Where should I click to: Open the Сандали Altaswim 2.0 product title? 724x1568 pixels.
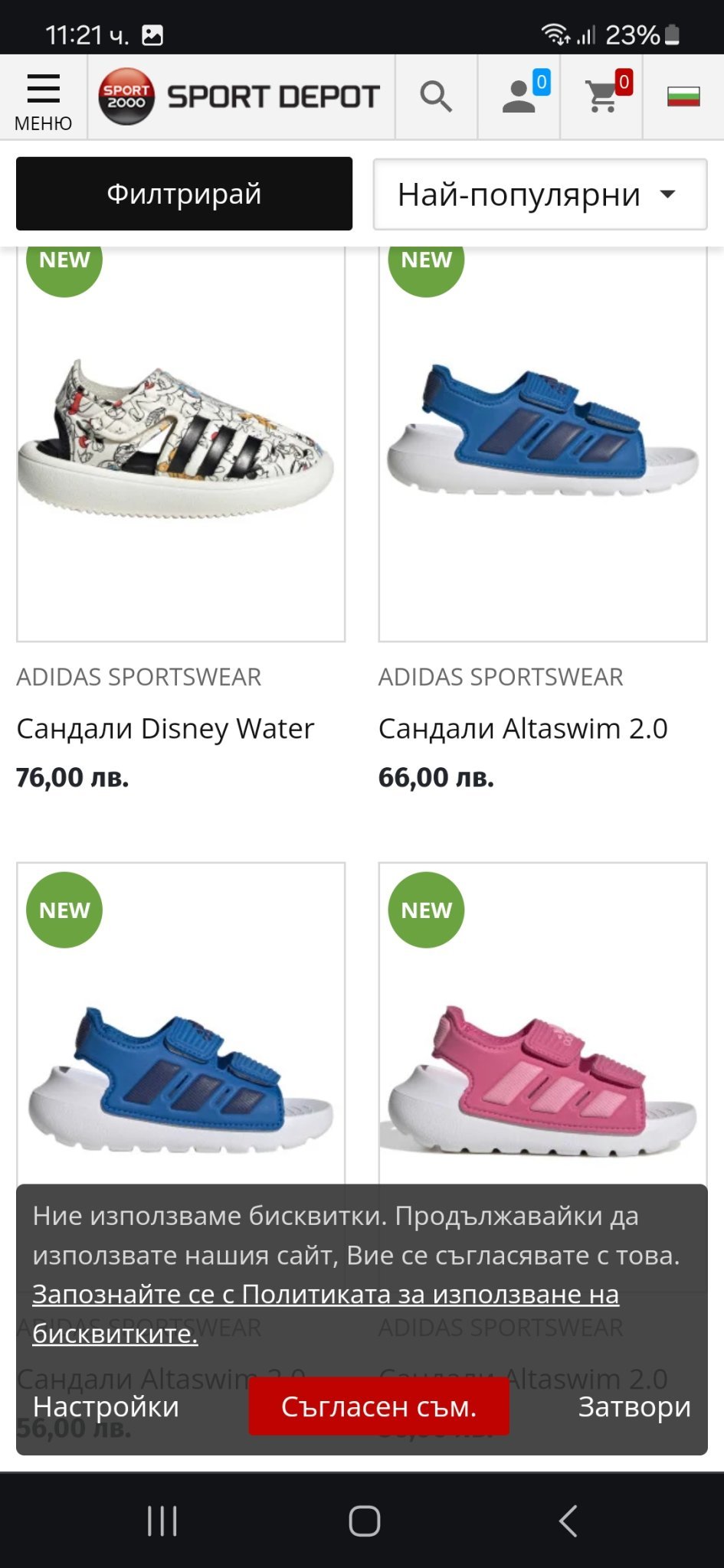[x=523, y=729]
